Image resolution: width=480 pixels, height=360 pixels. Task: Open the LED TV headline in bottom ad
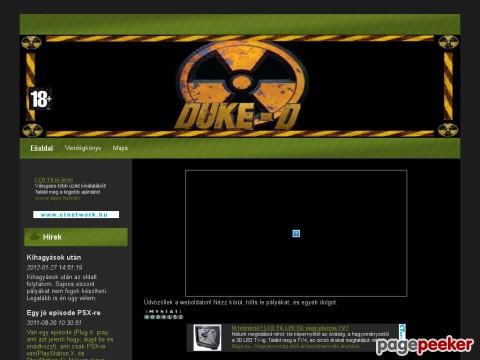(290, 328)
